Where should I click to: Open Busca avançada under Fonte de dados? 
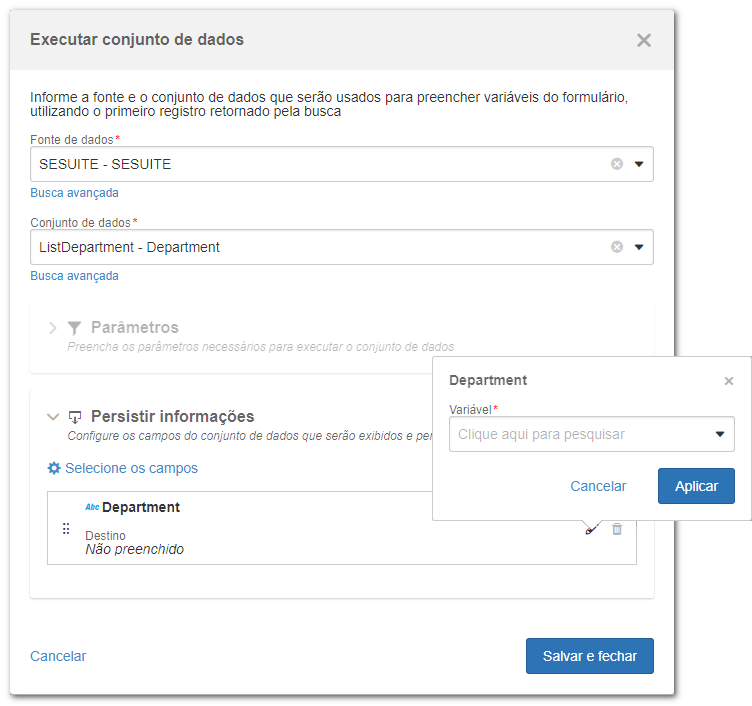74,193
